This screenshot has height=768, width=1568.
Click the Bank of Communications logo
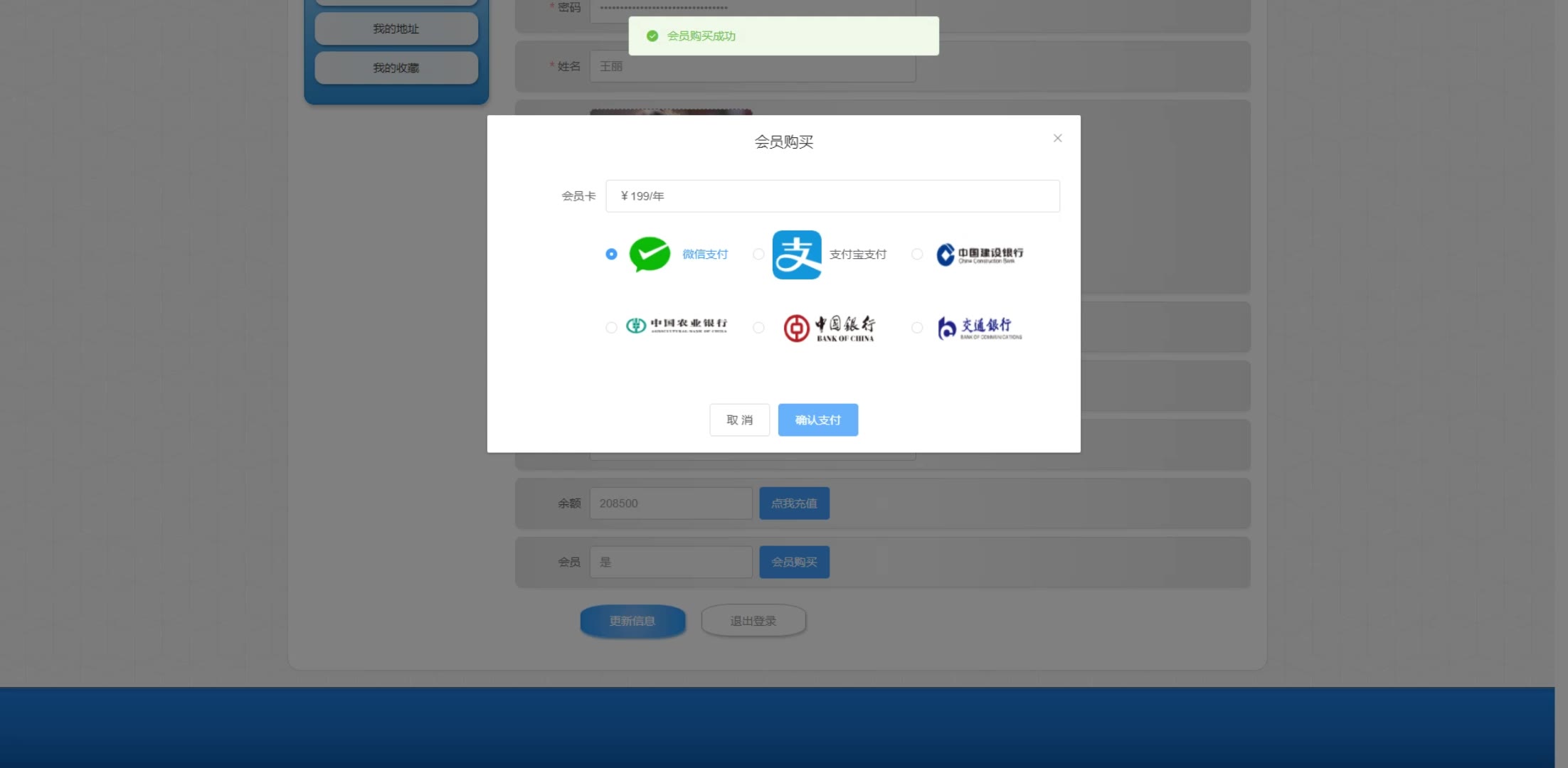(980, 328)
